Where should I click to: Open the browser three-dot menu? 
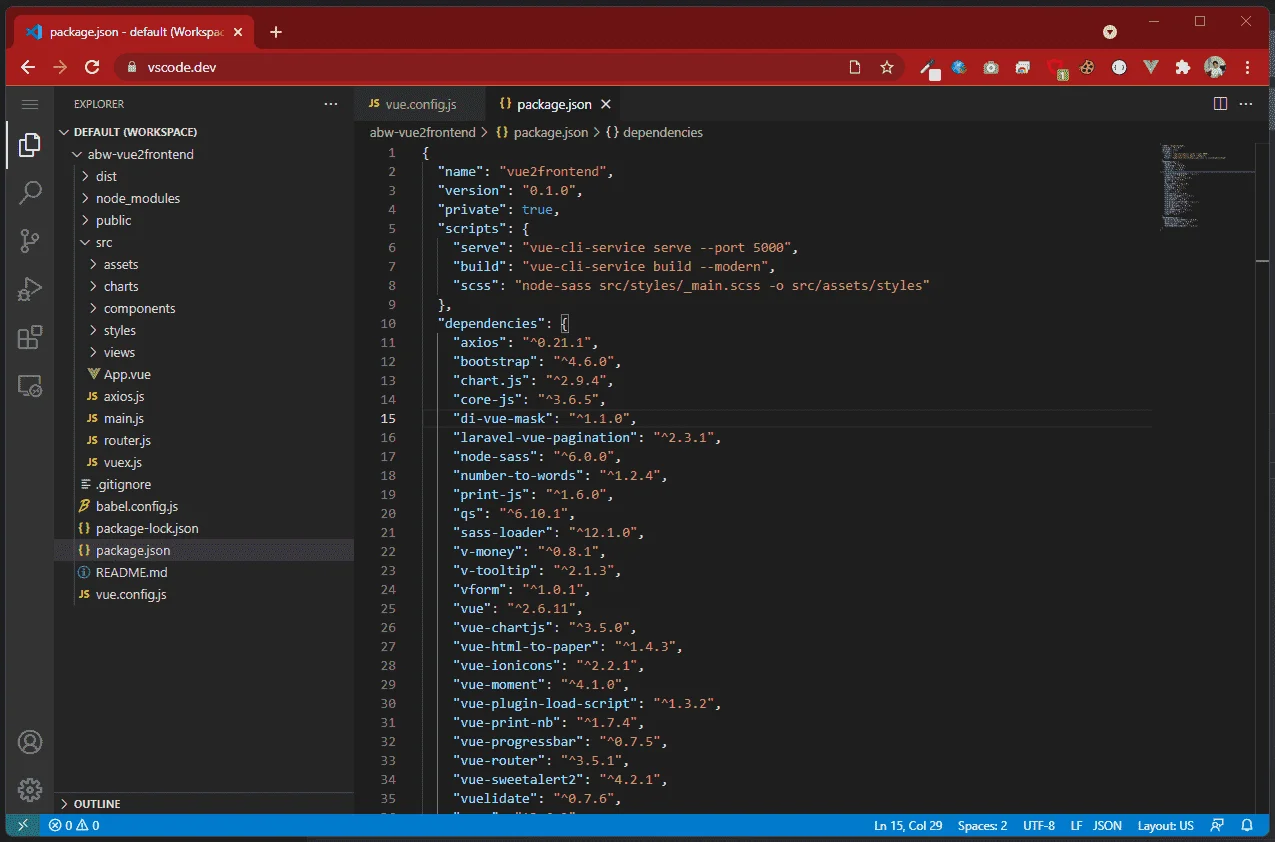pyautogui.click(x=1247, y=67)
